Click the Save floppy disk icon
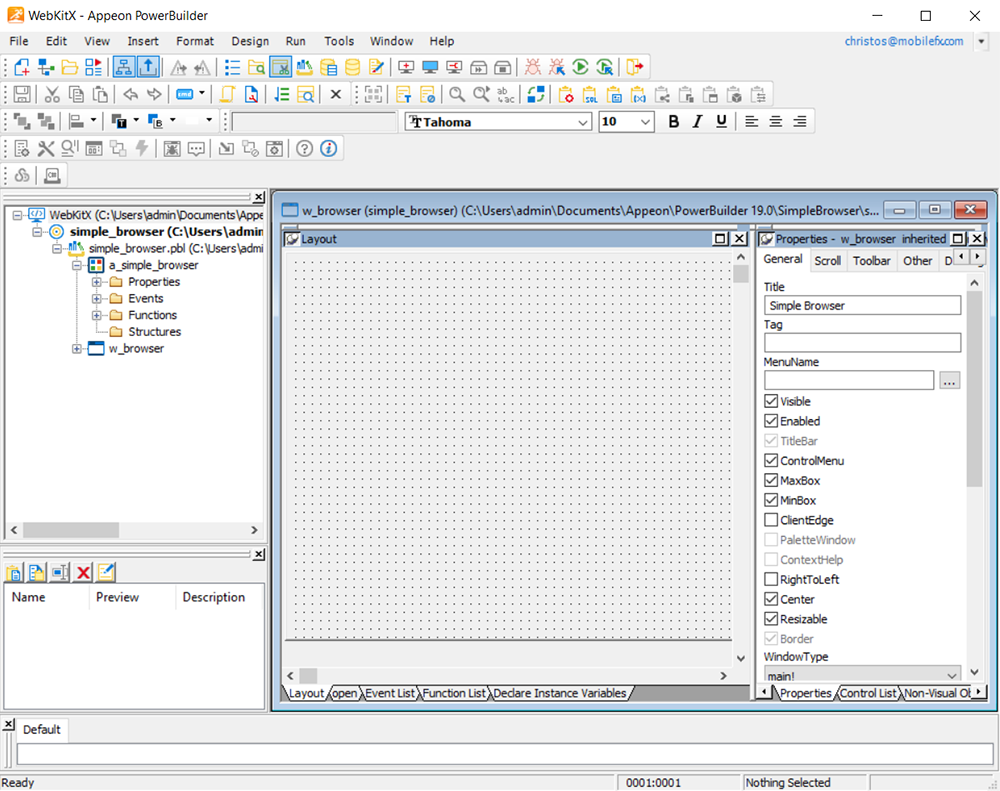Viewport: 1000px width, 791px height. click(x=22, y=95)
